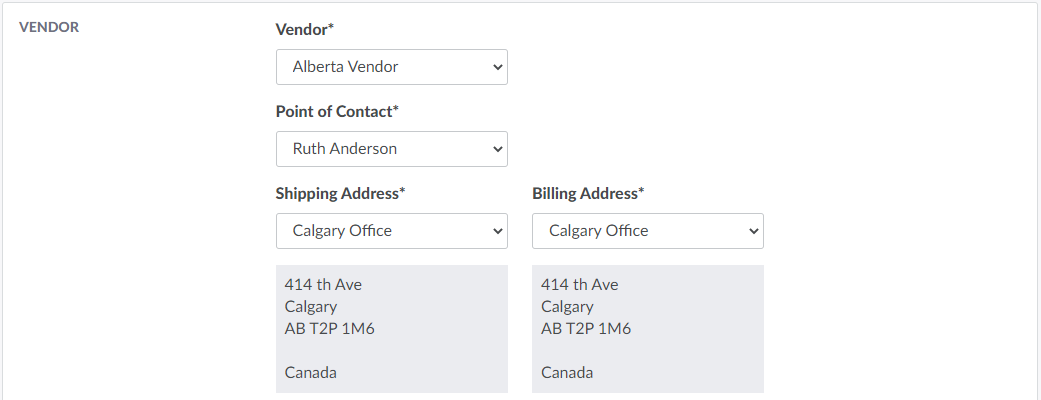The width and height of the screenshot is (1041, 400).
Task: Click Calgary line in the billing address box
Action: 567,307
